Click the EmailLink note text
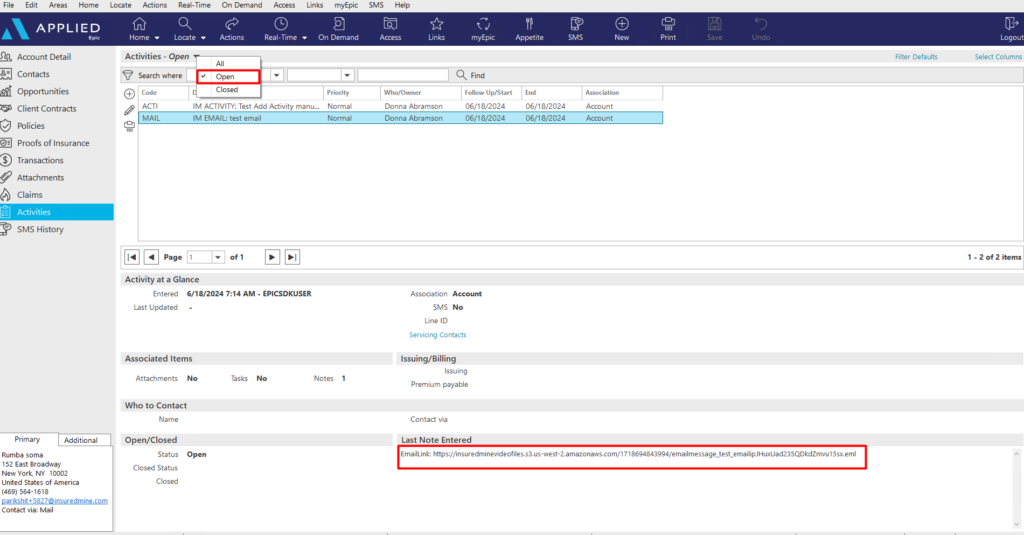Image resolution: width=1024 pixels, height=535 pixels. (628, 454)
